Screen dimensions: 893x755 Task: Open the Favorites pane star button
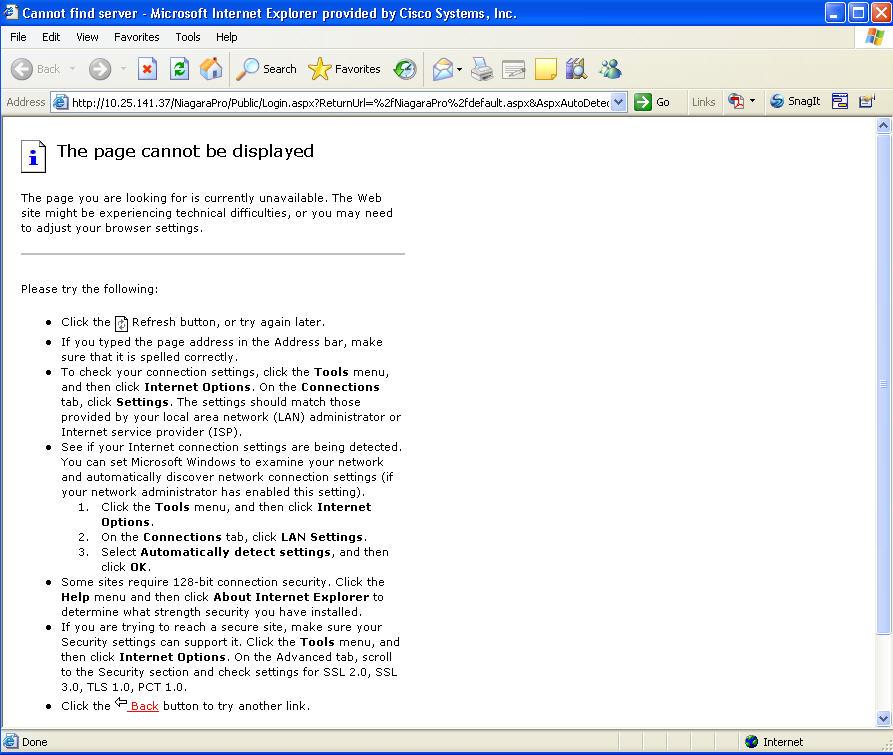(x=344, y=69)
